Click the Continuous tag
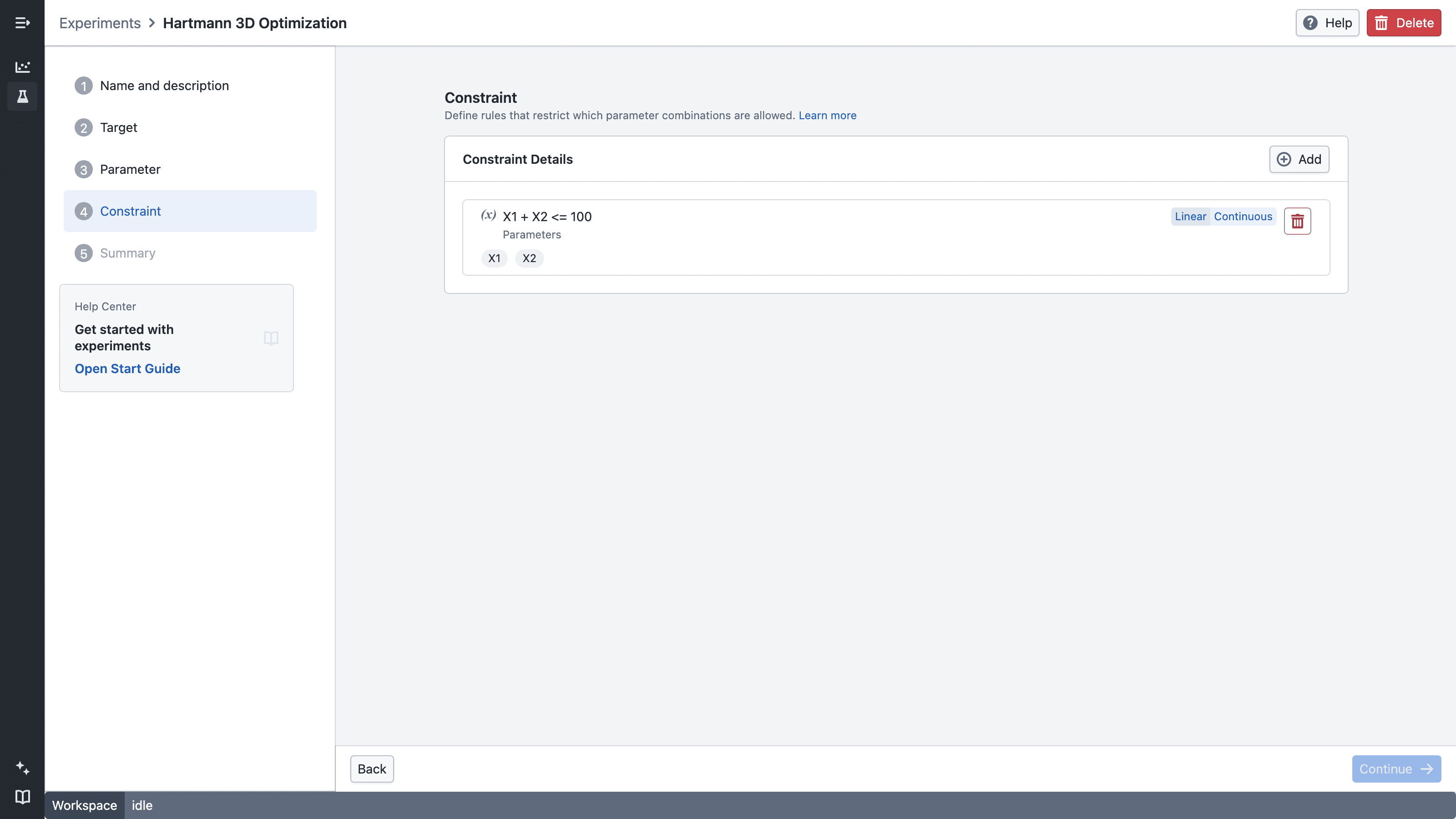This screenshot has width=1456, height=819. (x=1243, y=216)
